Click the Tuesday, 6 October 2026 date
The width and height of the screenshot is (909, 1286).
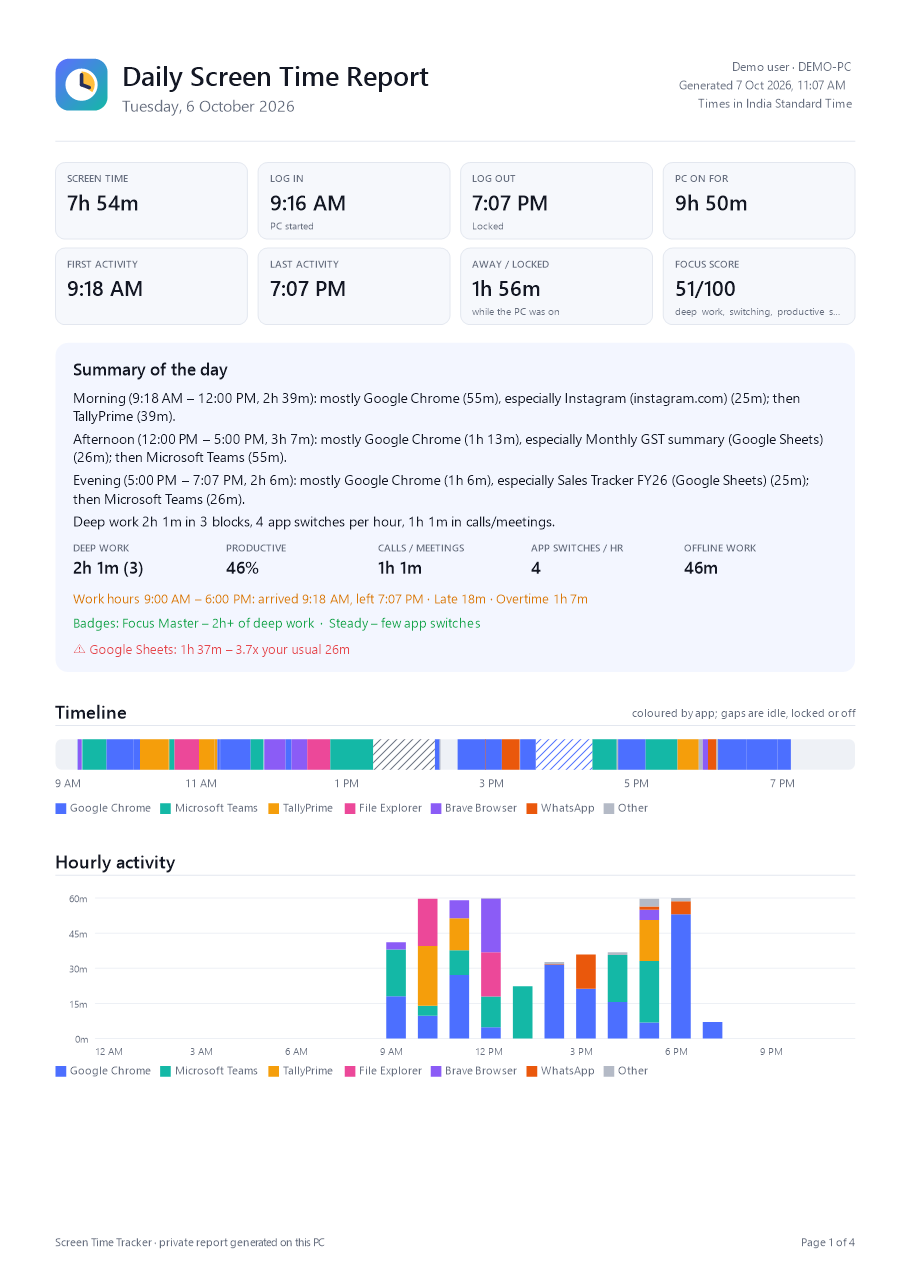(x=208, y=107)
